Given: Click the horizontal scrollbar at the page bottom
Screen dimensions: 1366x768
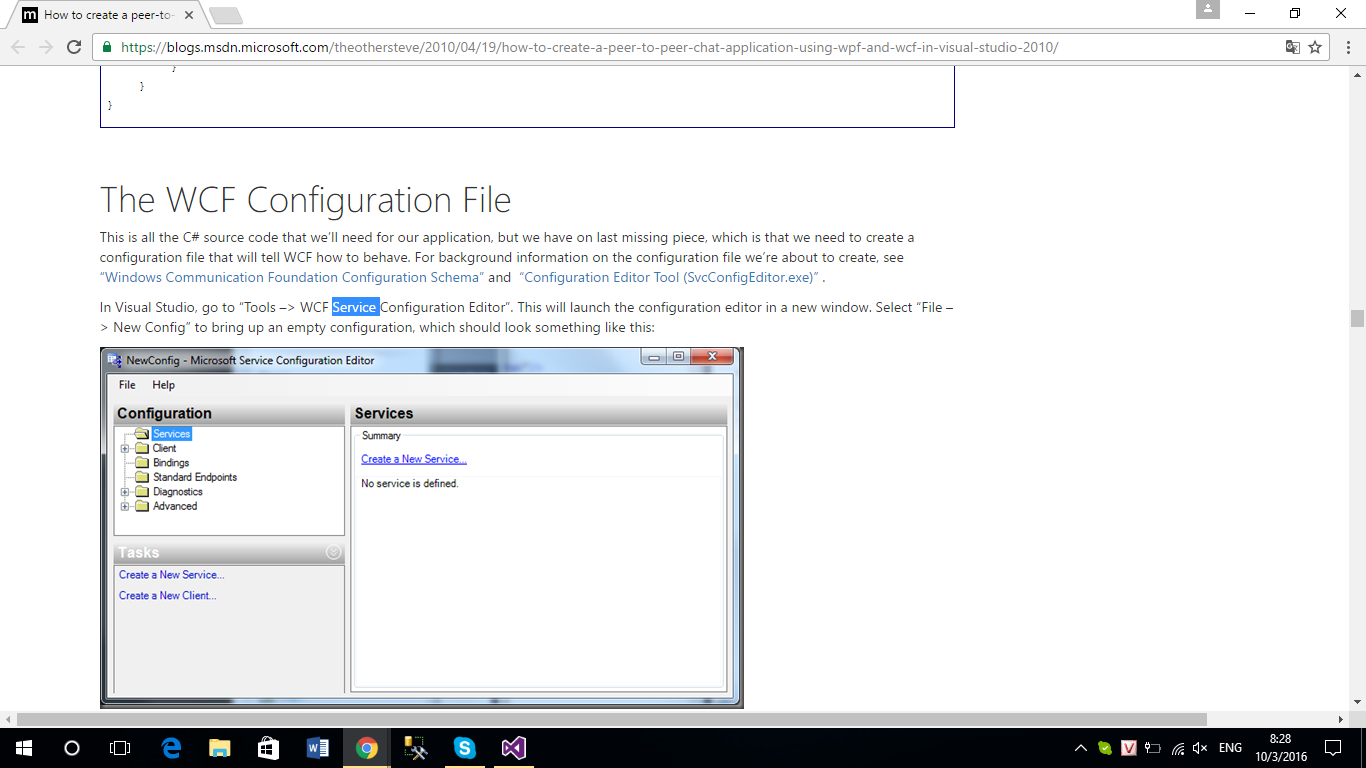Looking at the screenshot, I should tap(612, 719).
